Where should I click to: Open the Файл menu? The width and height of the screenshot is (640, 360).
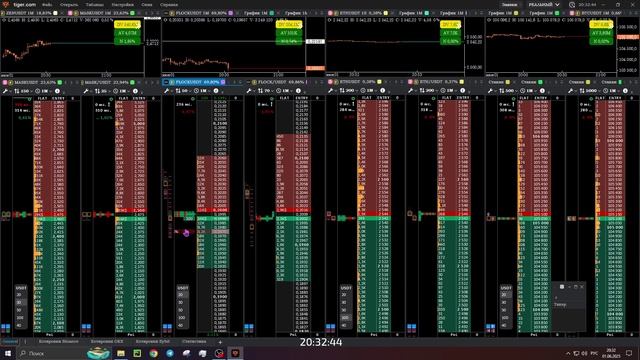(x=47, y=4)
